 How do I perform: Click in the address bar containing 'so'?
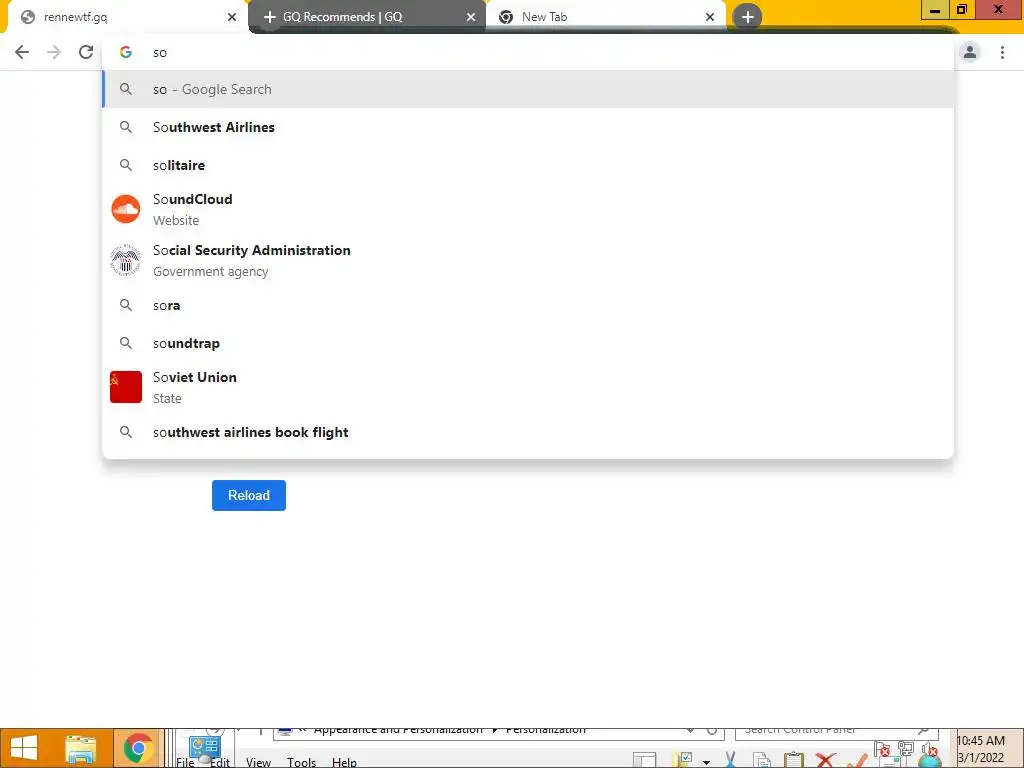(528, 52)
